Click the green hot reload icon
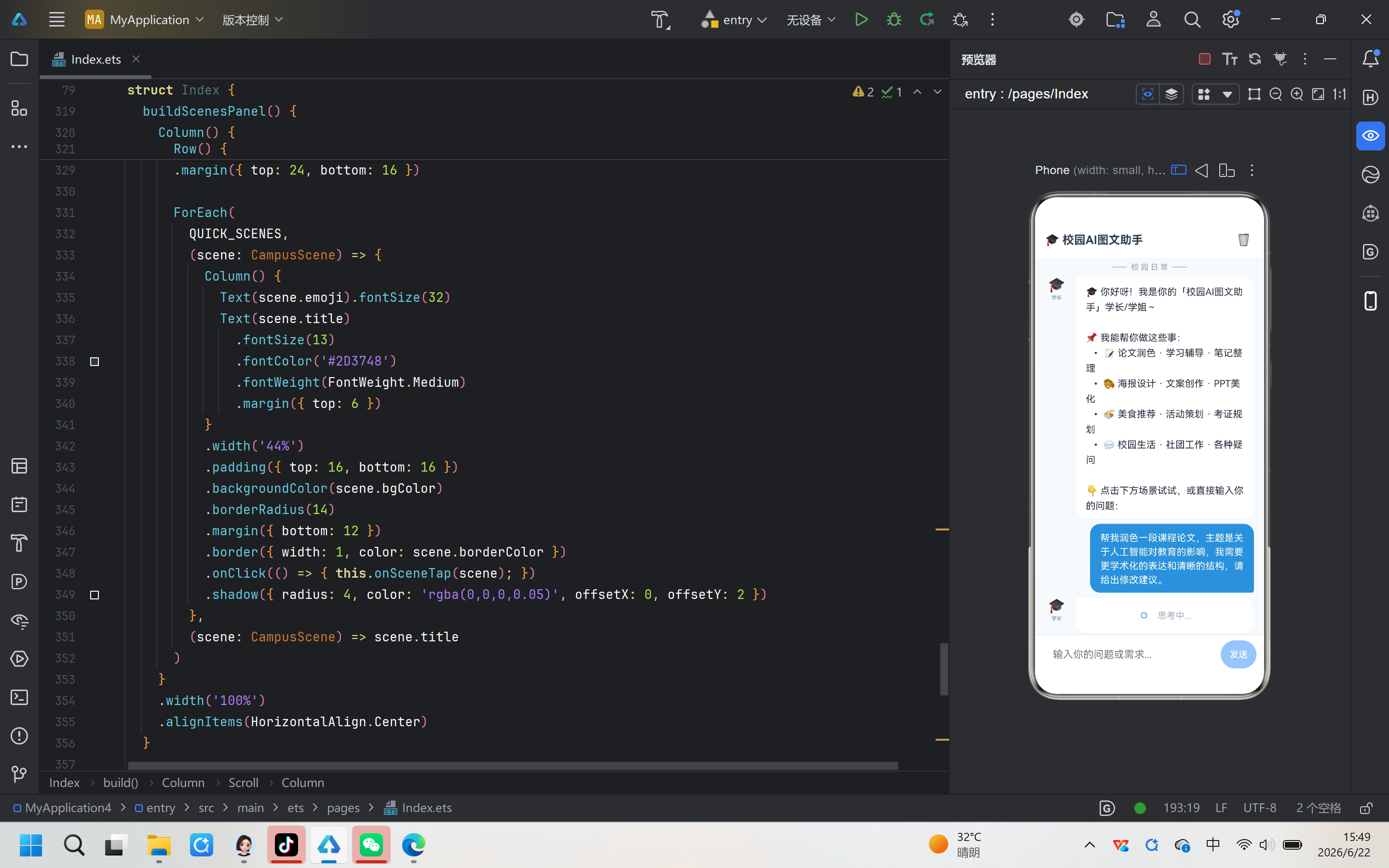 click(x=927, y=19)
